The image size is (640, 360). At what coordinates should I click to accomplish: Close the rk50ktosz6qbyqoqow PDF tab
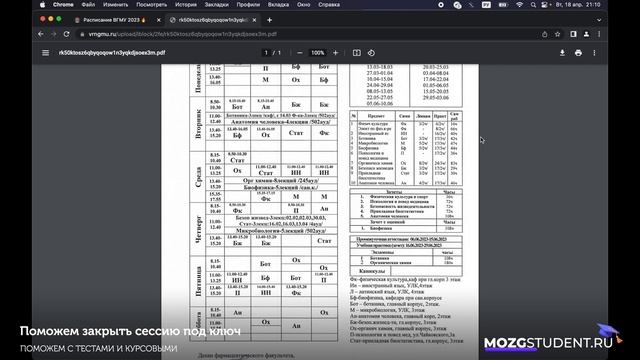(254, 20)
